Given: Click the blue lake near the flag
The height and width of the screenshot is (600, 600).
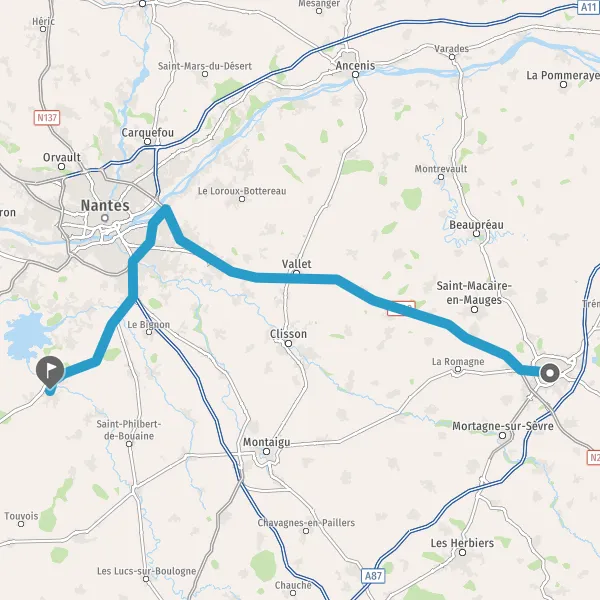Looking at the screenshot, I should click(28, 336).
